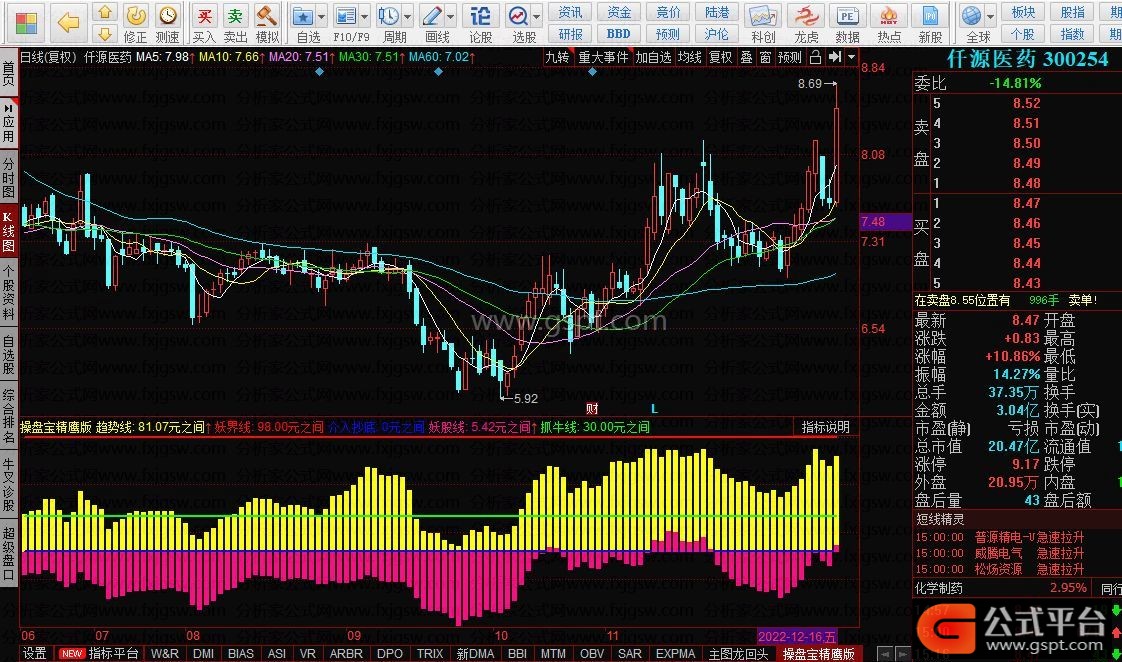Open the 自选股 sidebar tab
The width and height of the screenshot is (1122, 662).
9,355
